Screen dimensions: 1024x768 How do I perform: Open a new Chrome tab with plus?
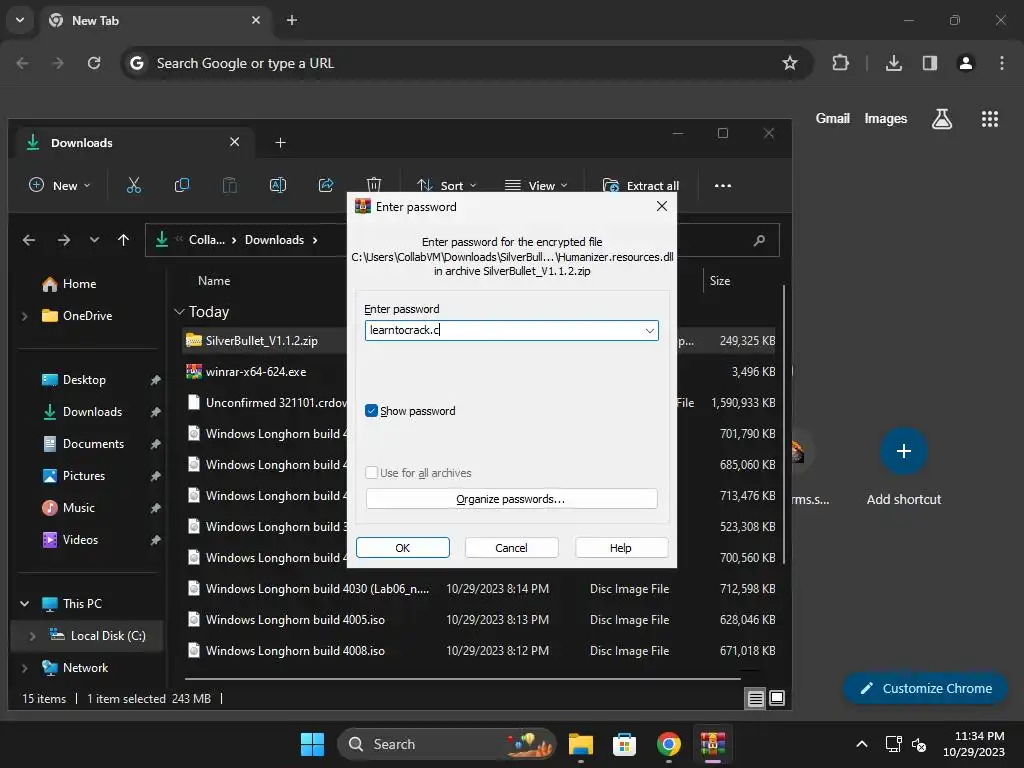pos(292,20)
